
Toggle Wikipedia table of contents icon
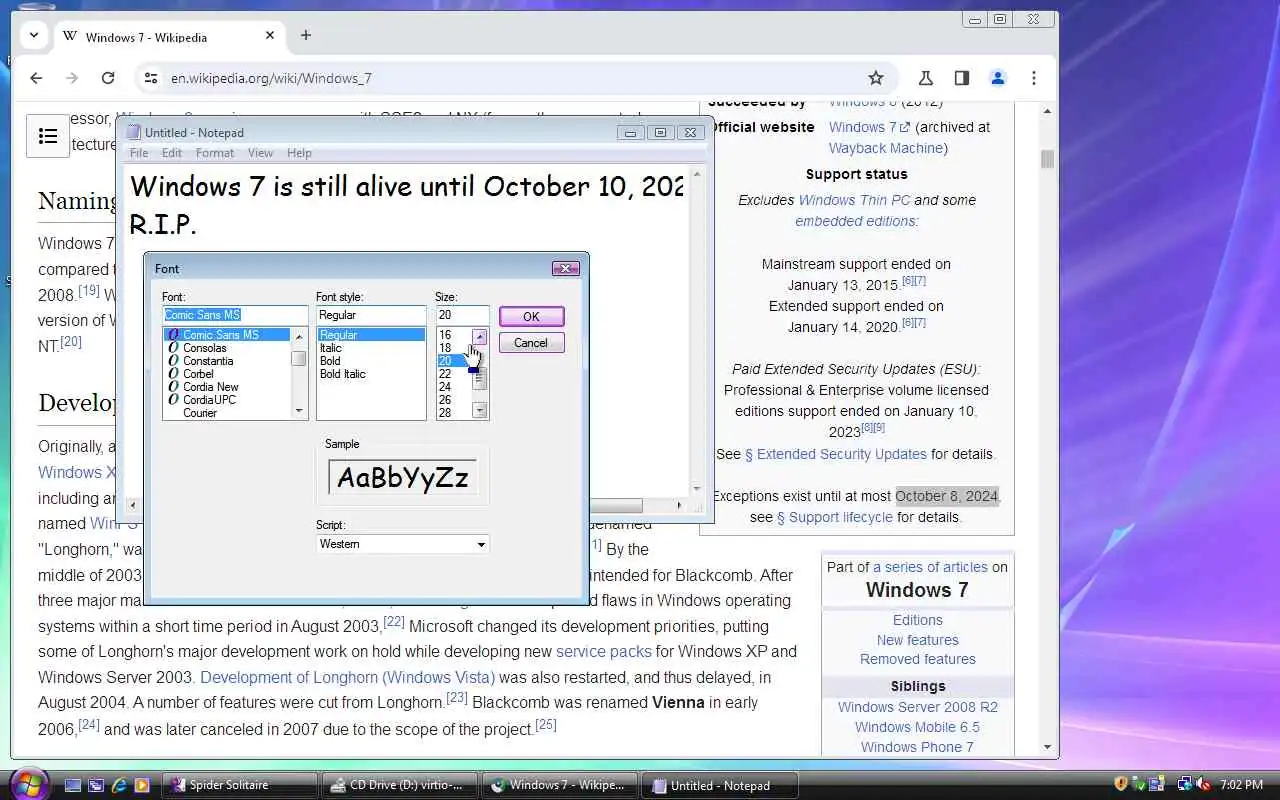[x=48, y=136]
